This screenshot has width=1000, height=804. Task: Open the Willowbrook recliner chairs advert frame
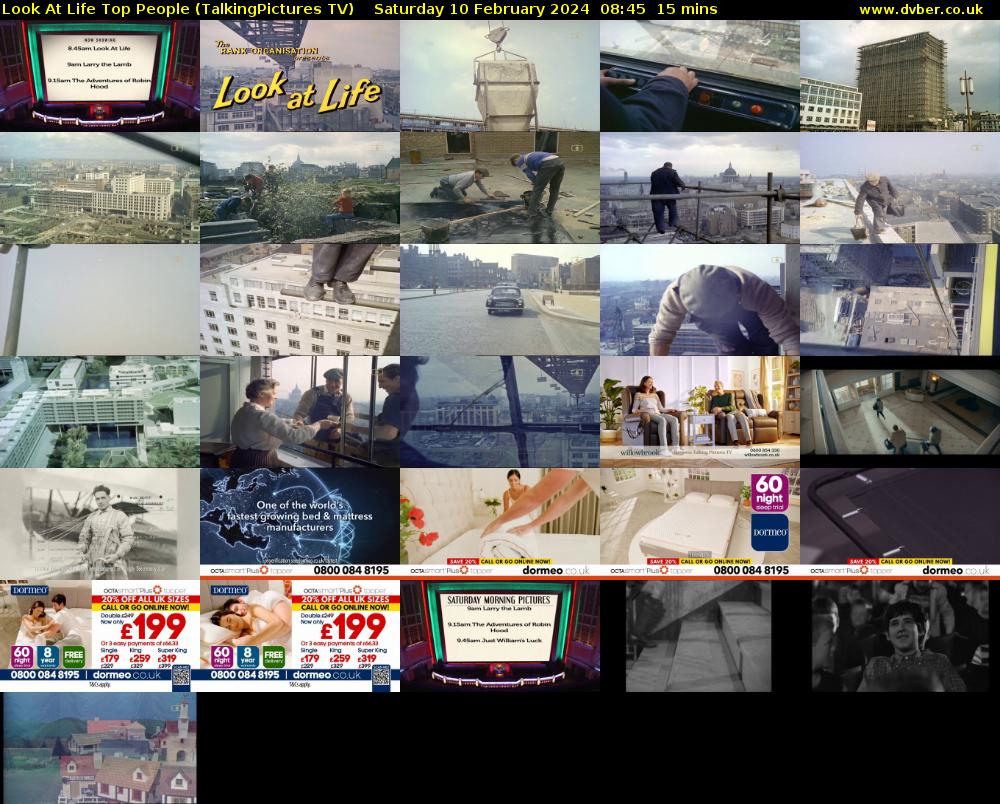click(700, 412)
